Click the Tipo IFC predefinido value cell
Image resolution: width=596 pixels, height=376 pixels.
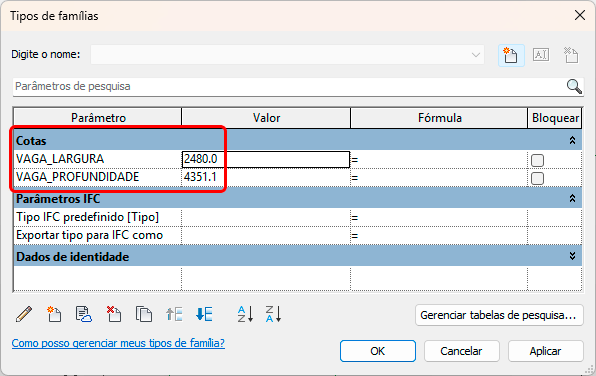pyautogui.click(x=266, y=217)
